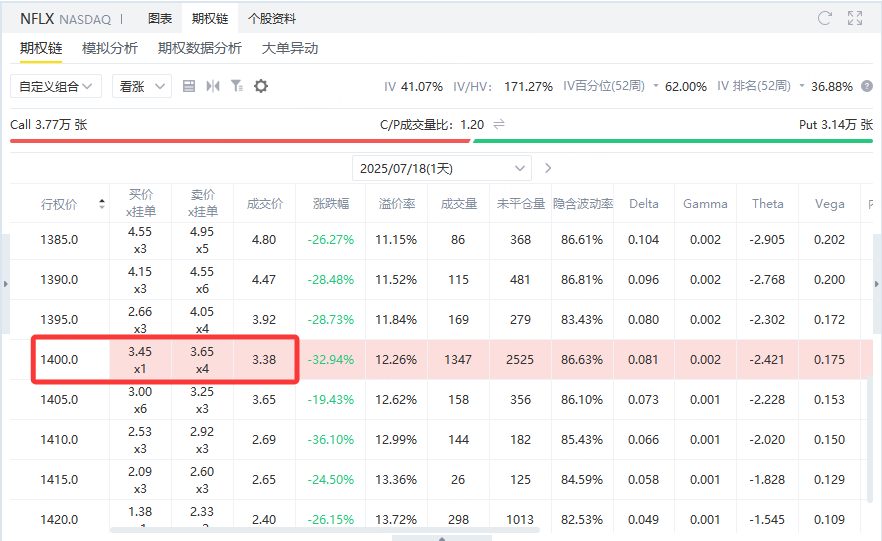Click the Gamma column header
The height and width of the screenshot is (541, 882).
705,204
